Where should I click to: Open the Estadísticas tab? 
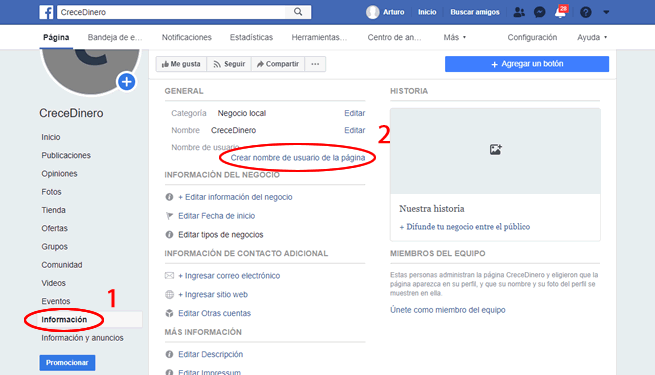[251, 37]
